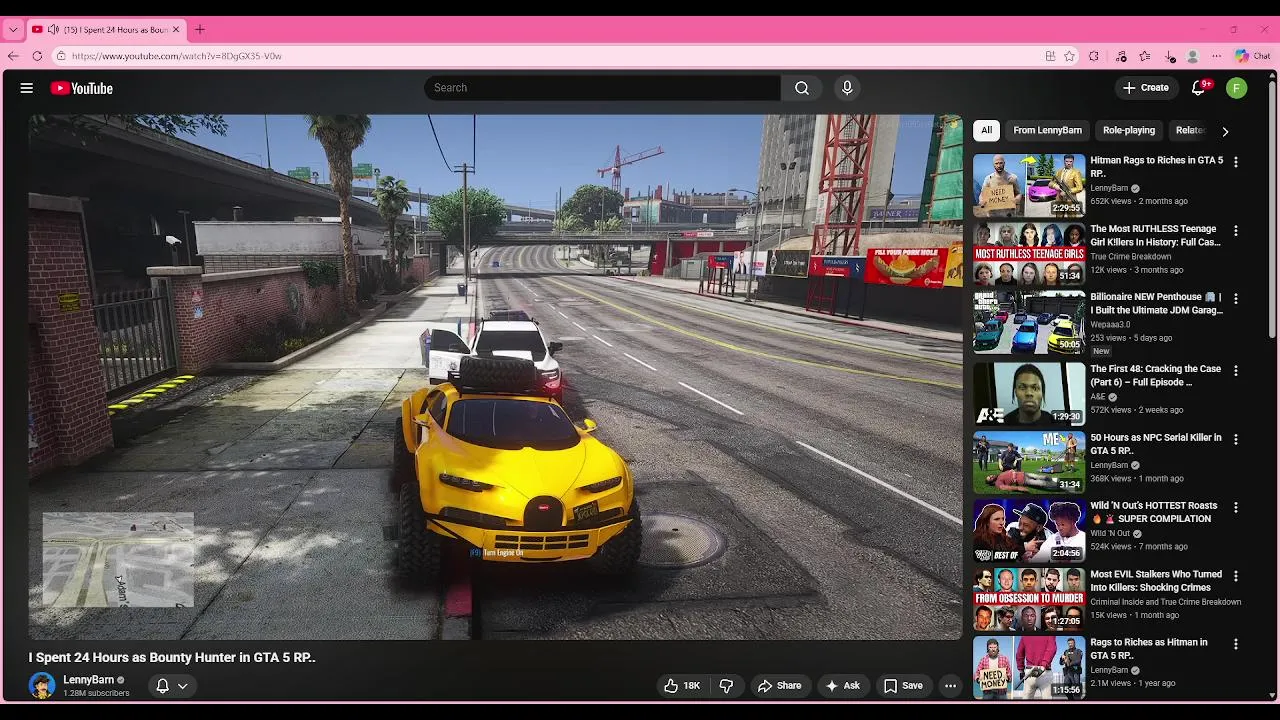Viewport: 1280px width, 720px height.
Task: Open options for Hitman Rags to Riches video
Action: coord(1236,162)
